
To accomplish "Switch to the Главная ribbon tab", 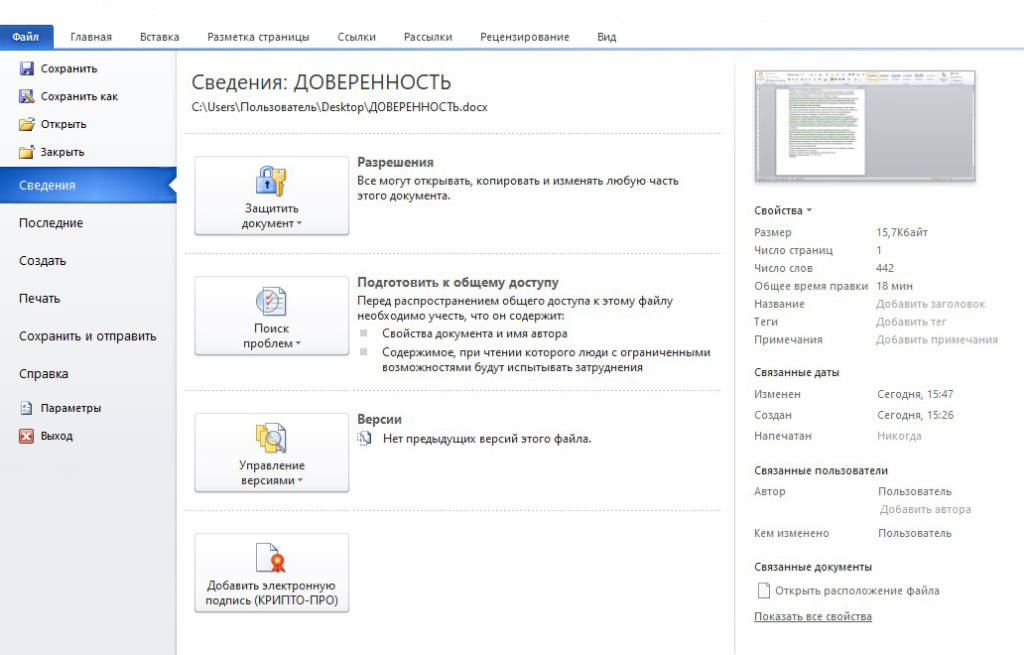I will [x=91, y=37].
